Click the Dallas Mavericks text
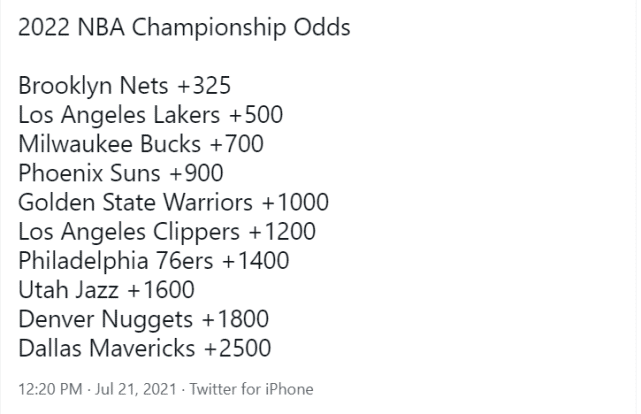Image resolution: width=641 pixels, height=414 pixels. click(x=104, y=349)
